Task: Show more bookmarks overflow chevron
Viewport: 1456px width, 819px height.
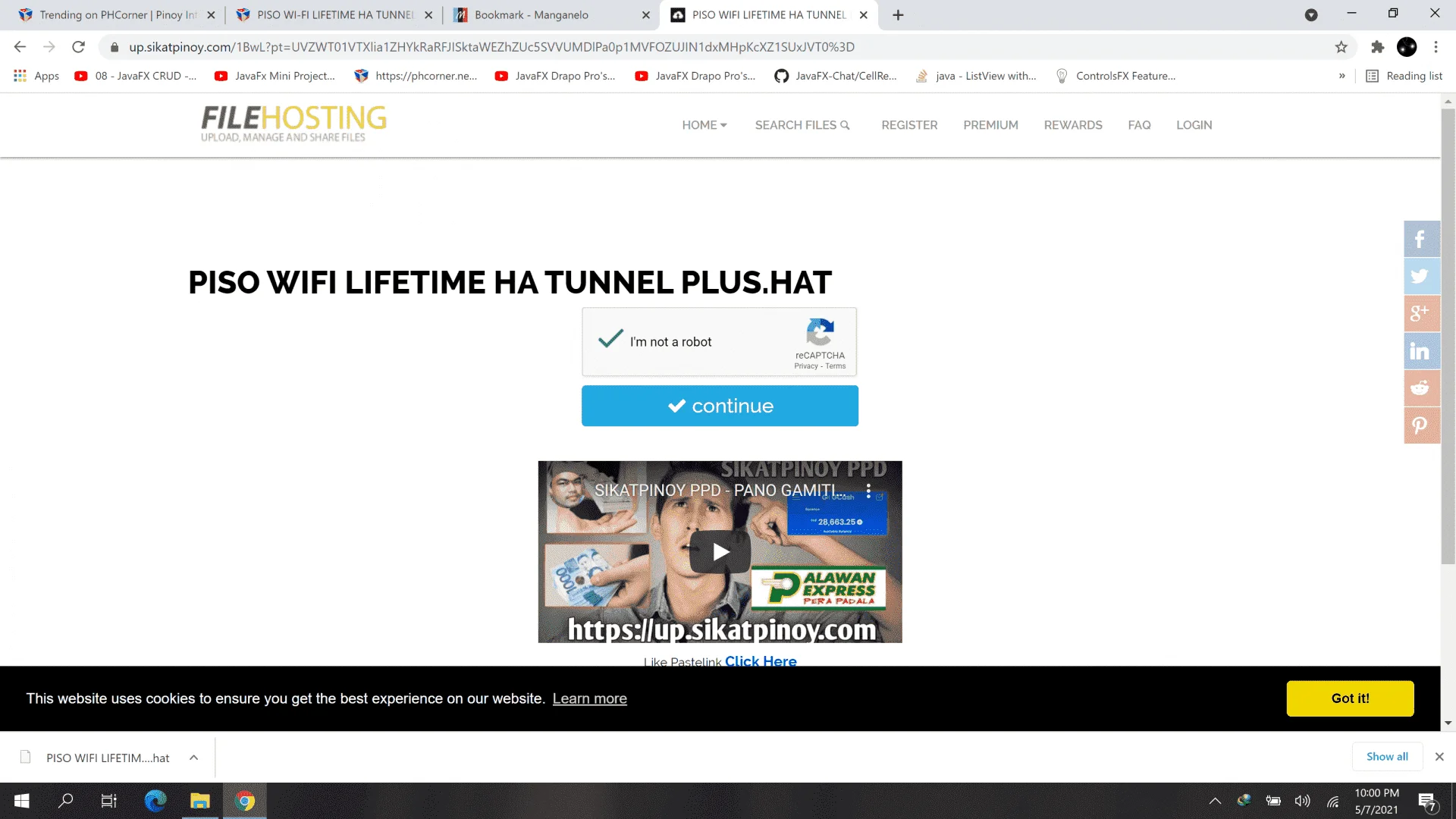Action: click(1341, 76)
